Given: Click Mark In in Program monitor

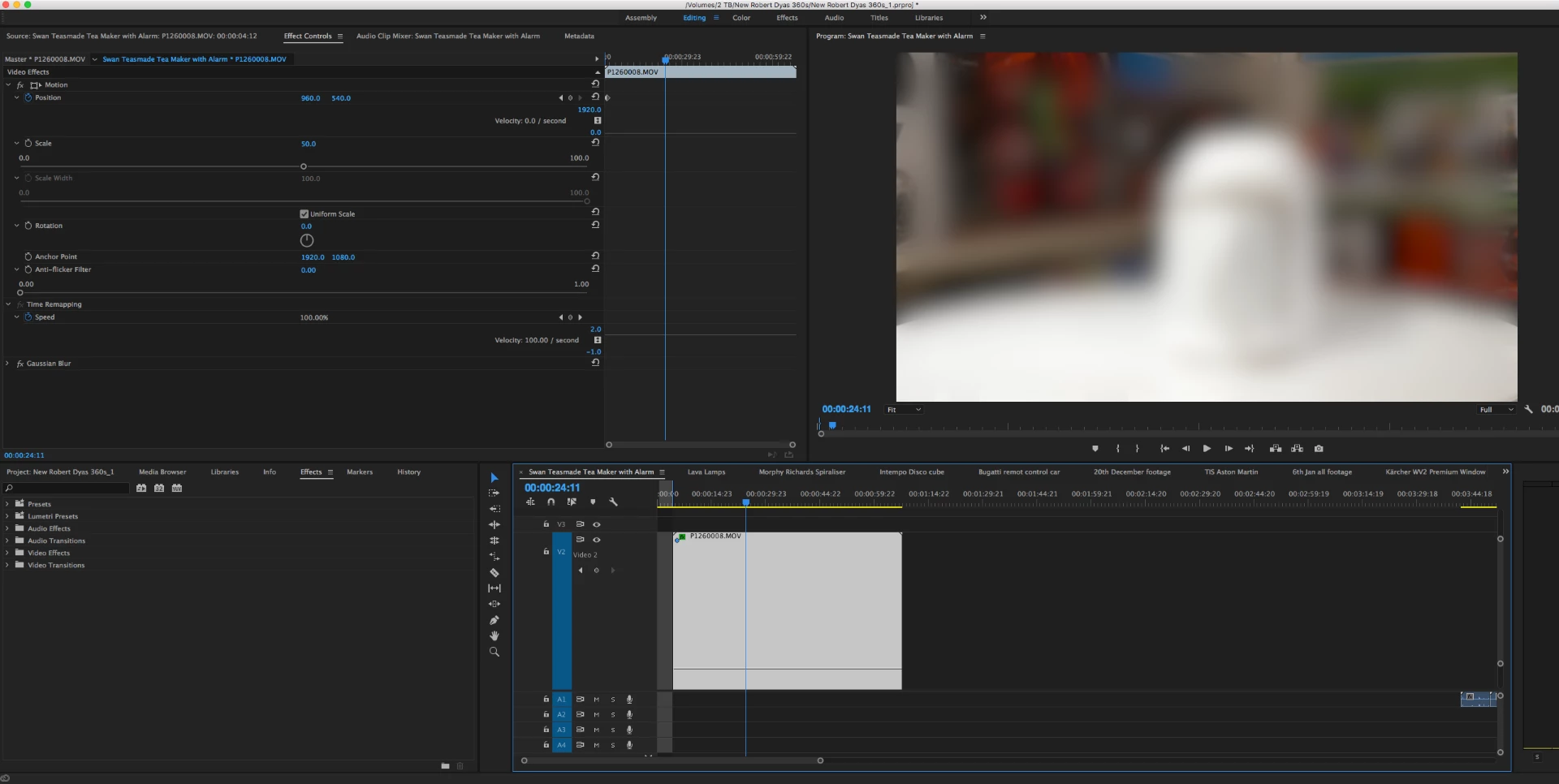Looking at the screenshot, I should pos(1118,449).
